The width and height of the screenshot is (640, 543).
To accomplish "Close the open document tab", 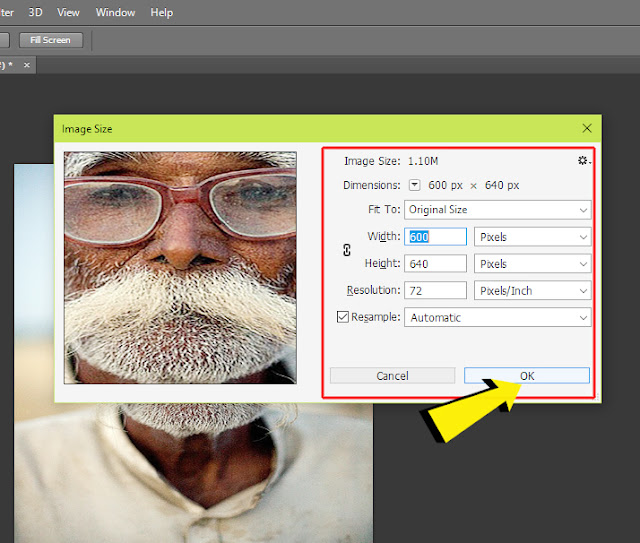I will point(27,65).
